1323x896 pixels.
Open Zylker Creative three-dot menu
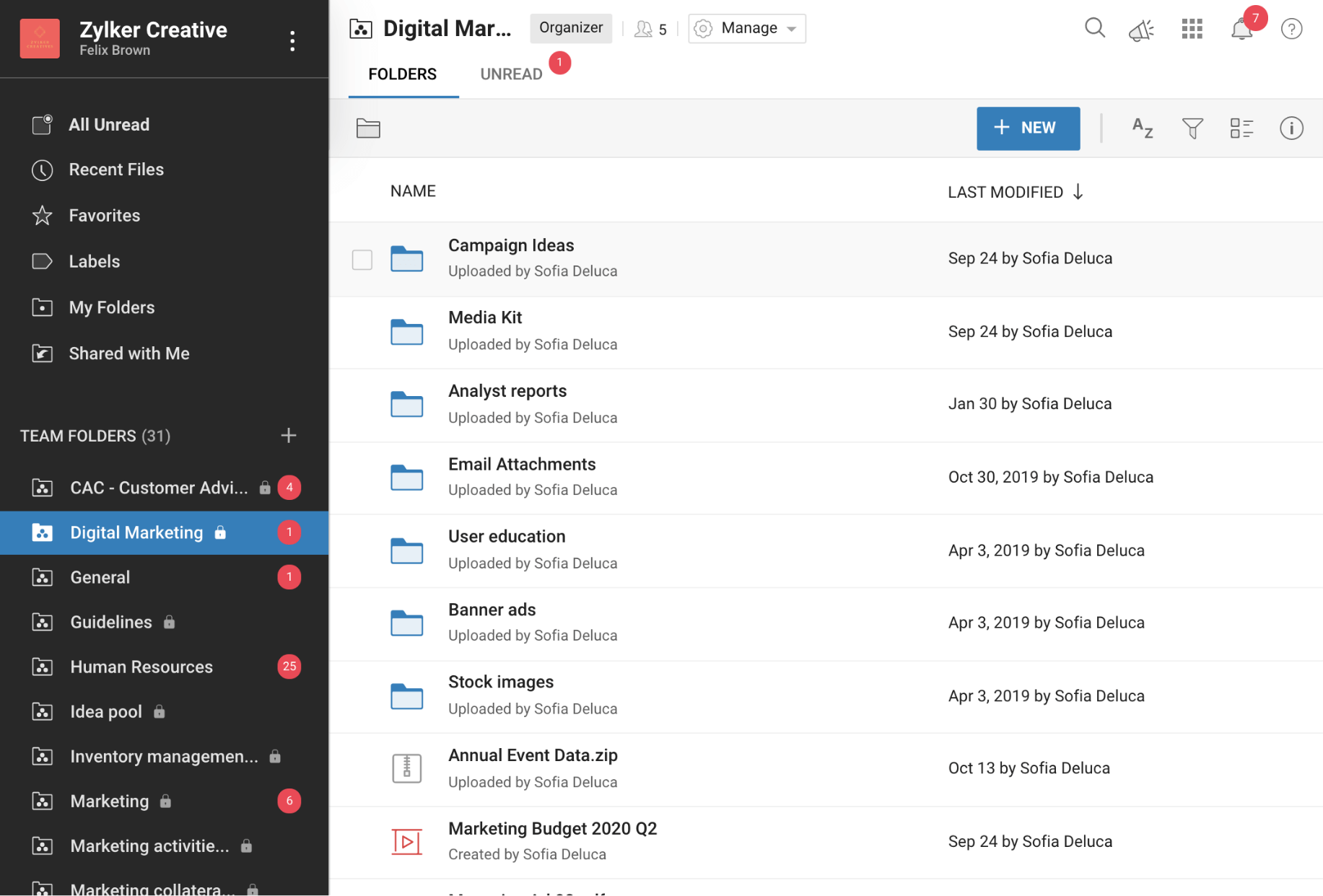[x=292, y=41]
